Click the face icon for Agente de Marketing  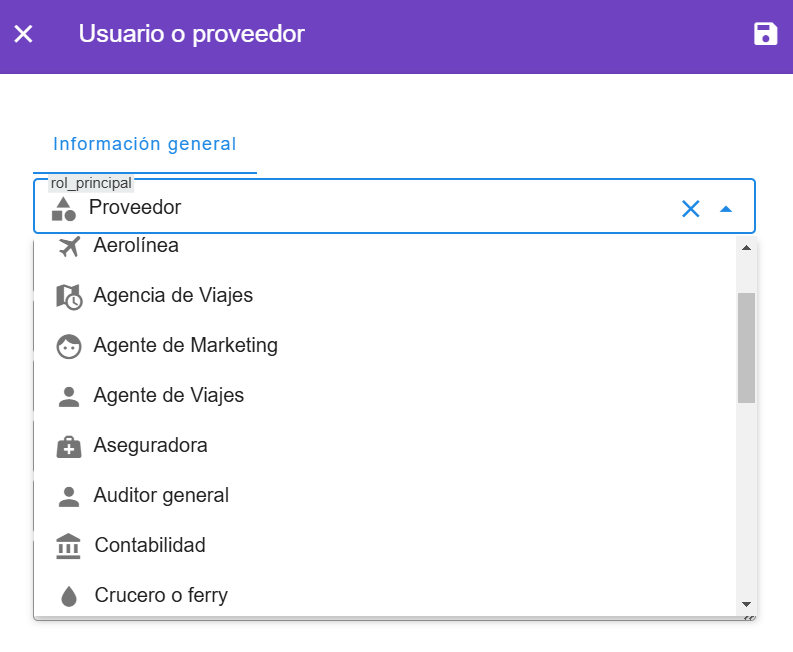tap(69, 346)
